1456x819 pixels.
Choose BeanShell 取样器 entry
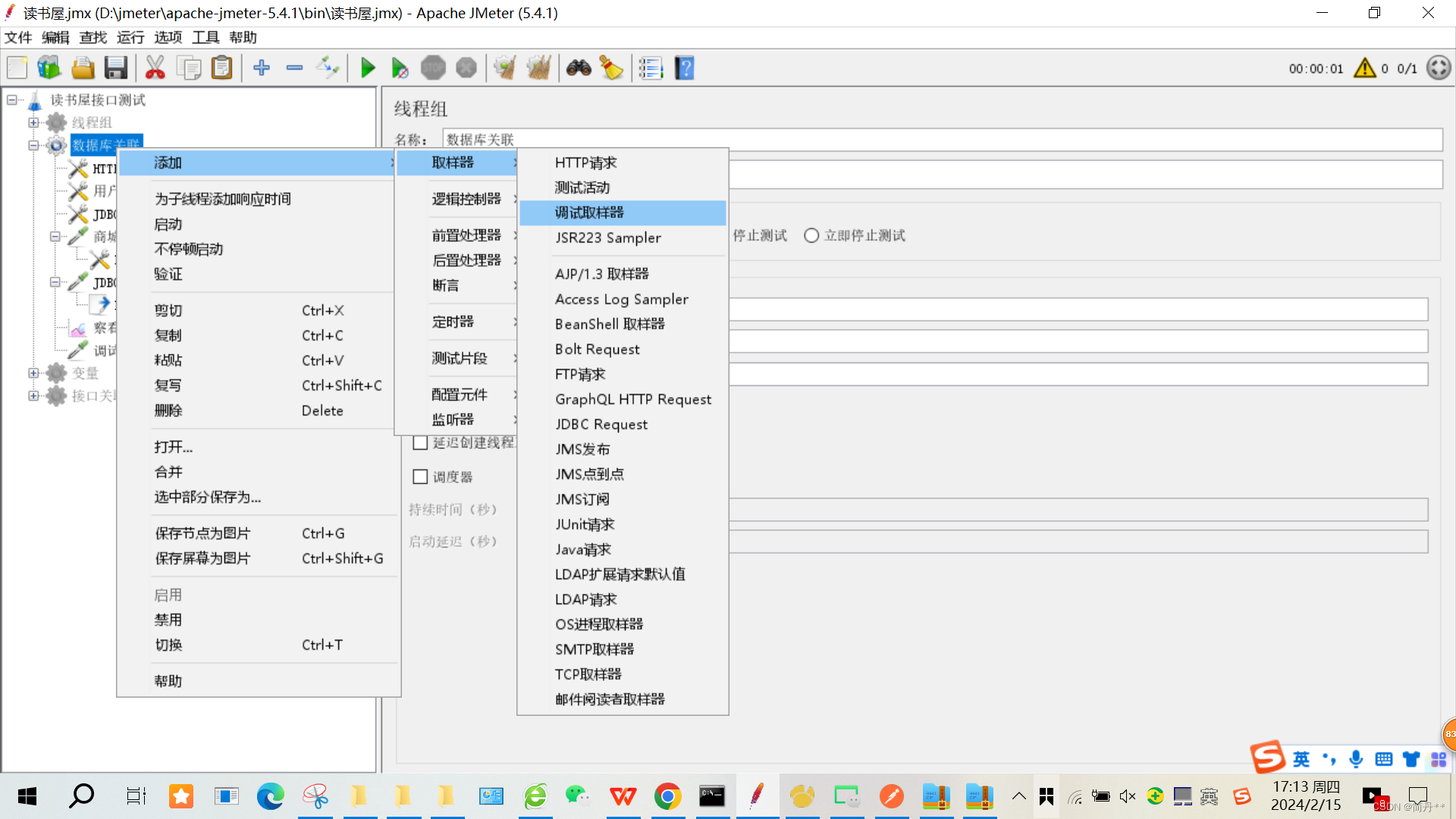pyautogui.click(x=623, y=325)
